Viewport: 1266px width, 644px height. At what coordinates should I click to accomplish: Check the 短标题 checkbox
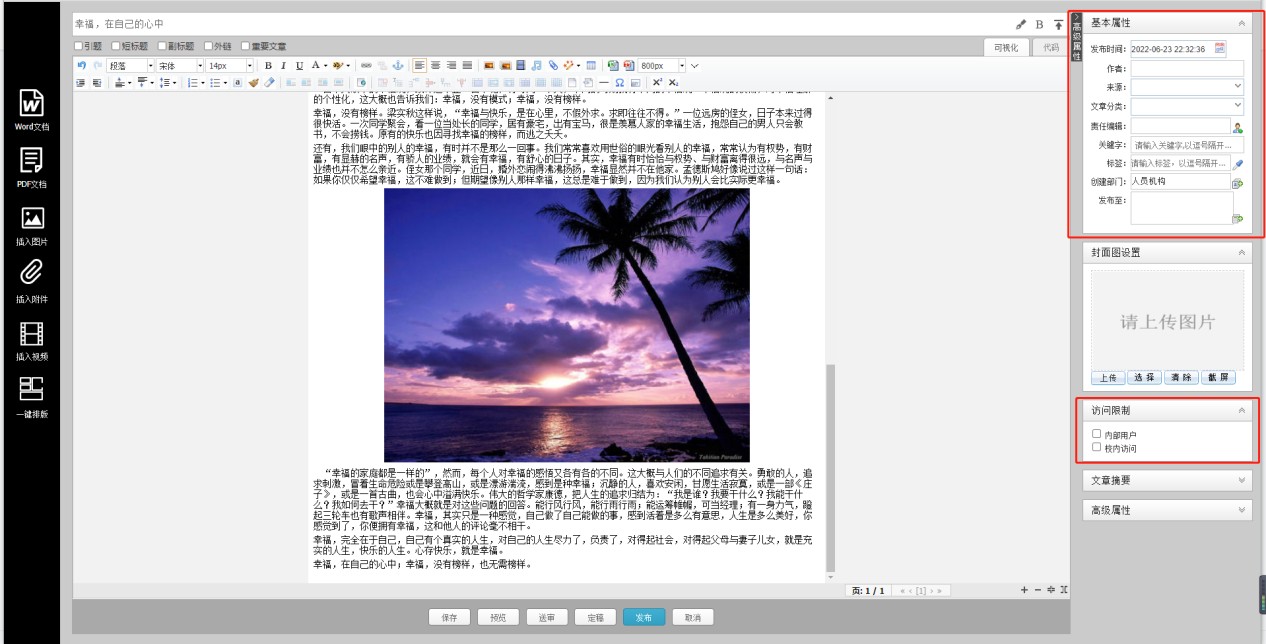tap(116, 46)
